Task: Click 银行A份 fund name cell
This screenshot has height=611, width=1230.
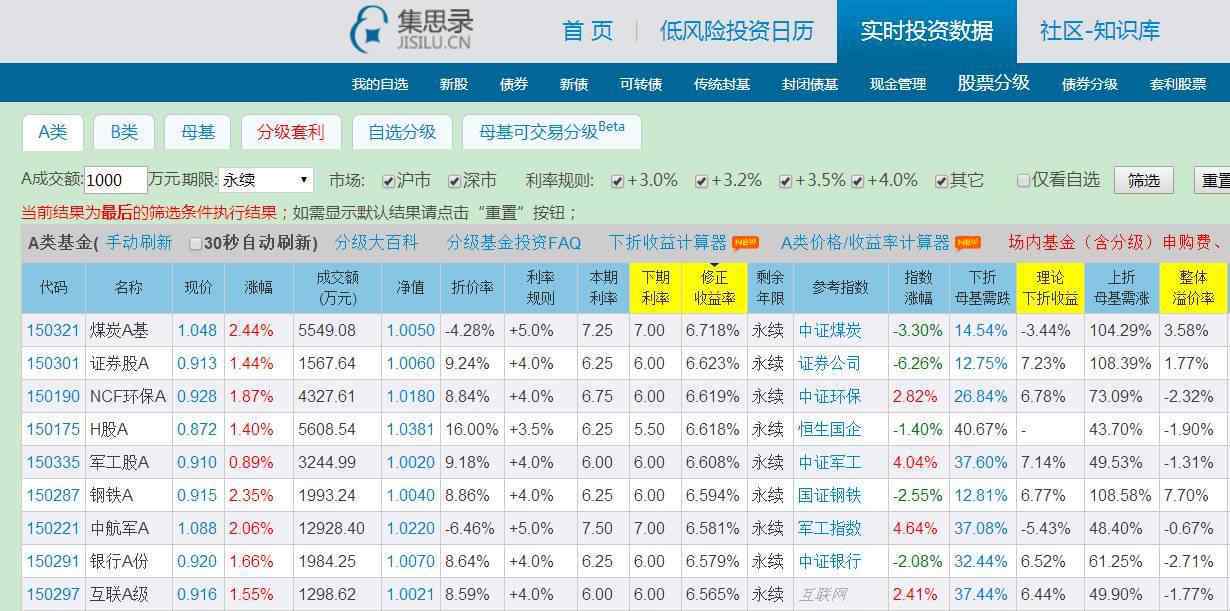Action: click(x=129, y=562)
